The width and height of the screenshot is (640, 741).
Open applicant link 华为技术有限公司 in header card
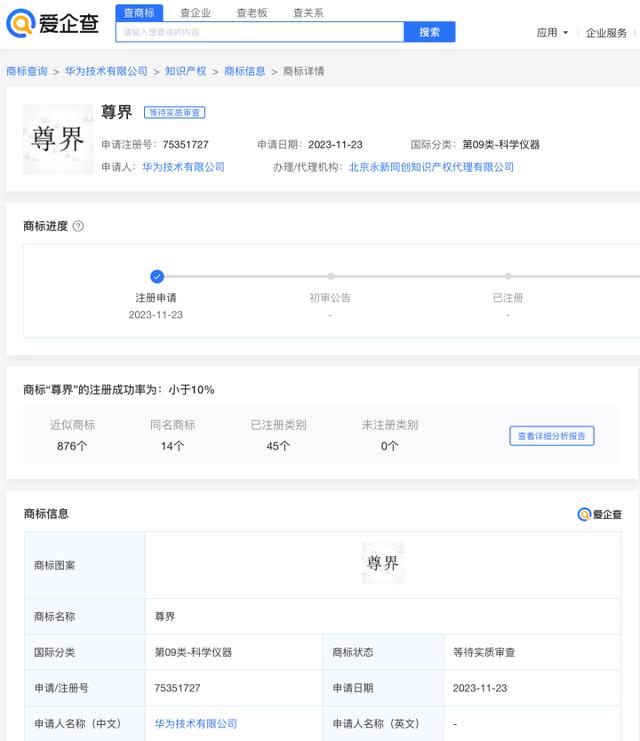(183, 167)
